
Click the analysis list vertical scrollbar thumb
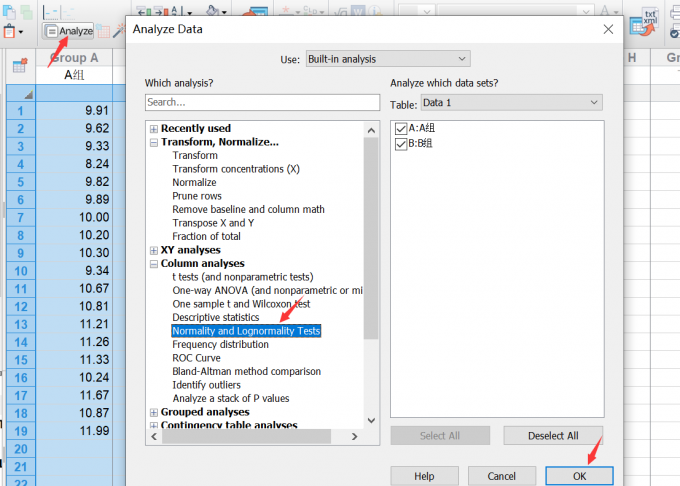click(371, 238)
